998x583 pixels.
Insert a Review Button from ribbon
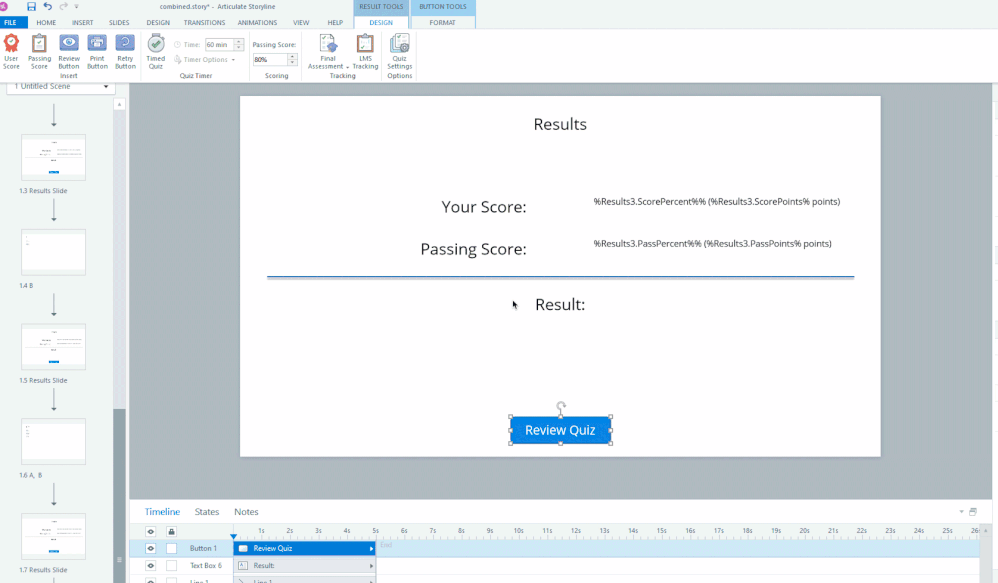(69, 50)
